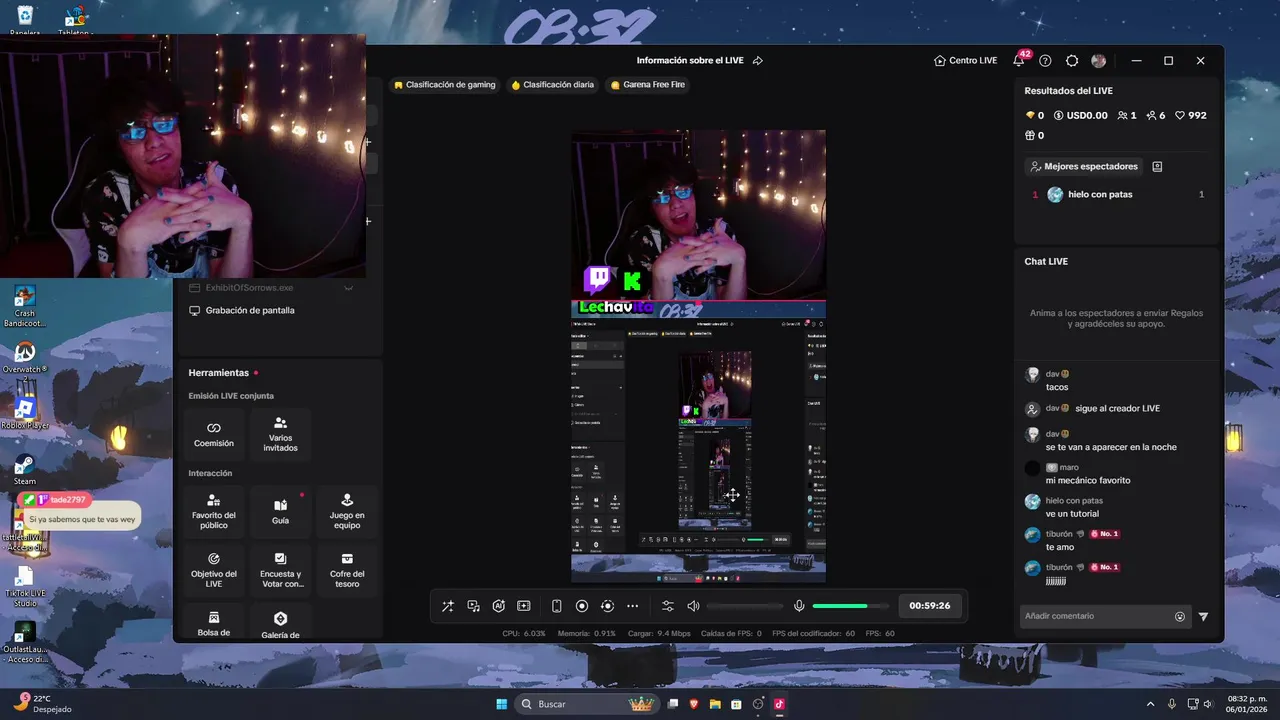Viewport: 1280px width, 720px height.
Task: Adjust the speaker volume slider
Action: (744, 606)
